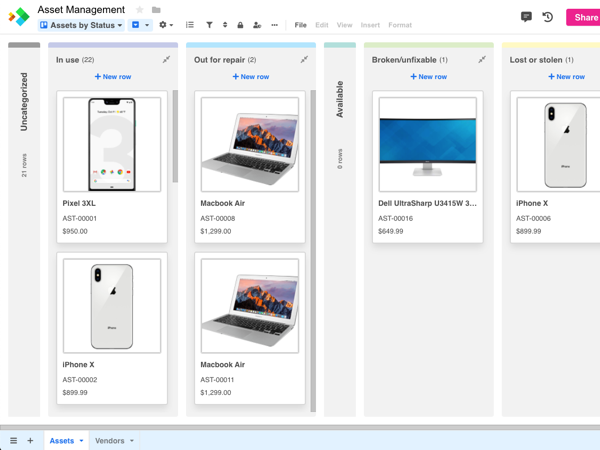Open the filter funnel icon

[x=209, y=25]
